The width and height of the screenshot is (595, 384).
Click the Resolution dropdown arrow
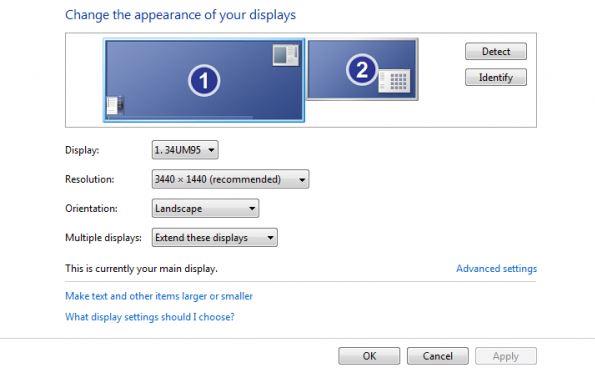pyautogui.click(x=302, y=179)
